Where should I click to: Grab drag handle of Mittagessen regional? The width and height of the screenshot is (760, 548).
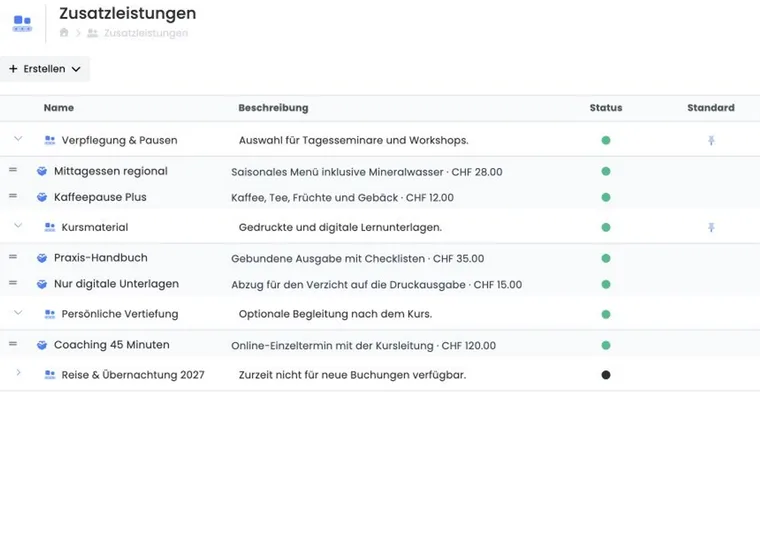[13, 170]
